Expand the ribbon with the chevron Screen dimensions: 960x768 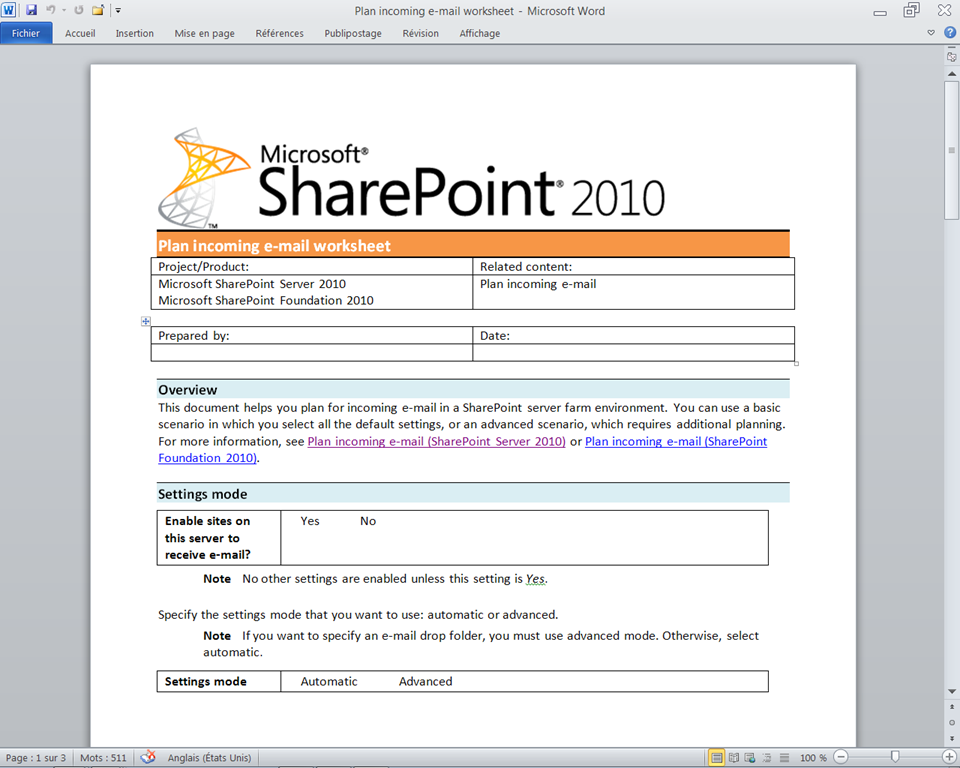pos(931,32)
